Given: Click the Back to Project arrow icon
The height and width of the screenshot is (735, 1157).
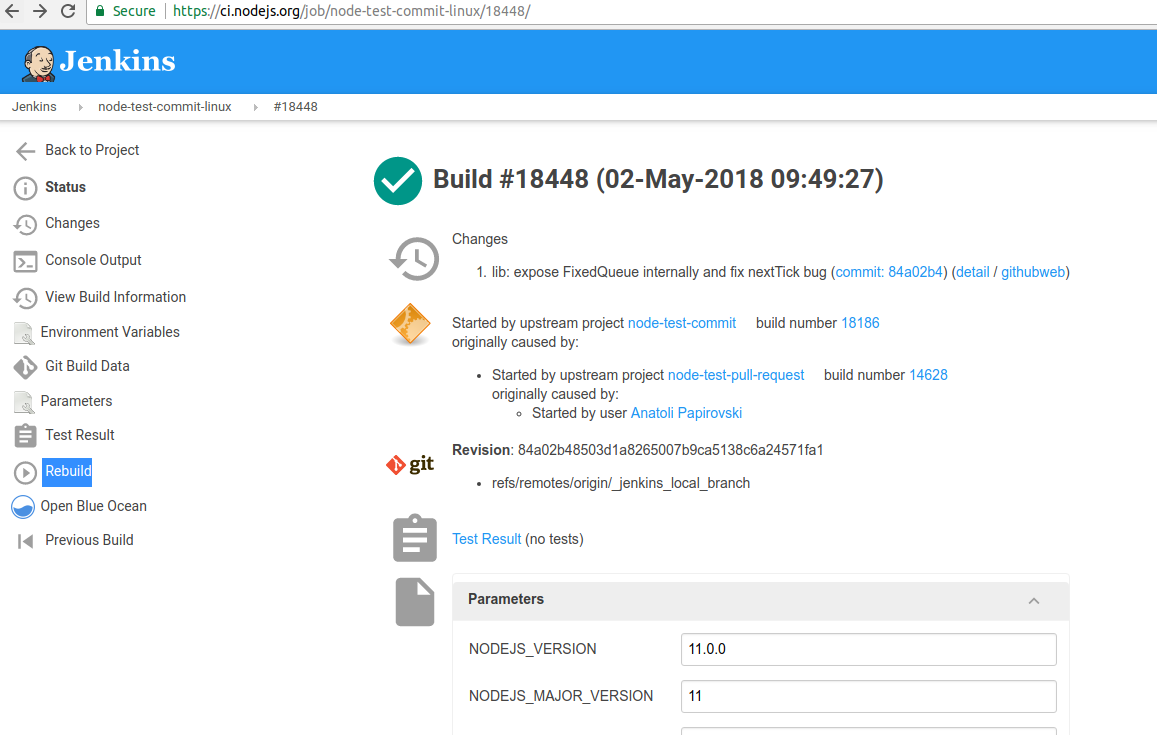Looking at the screenshot, I should (25, 151).
